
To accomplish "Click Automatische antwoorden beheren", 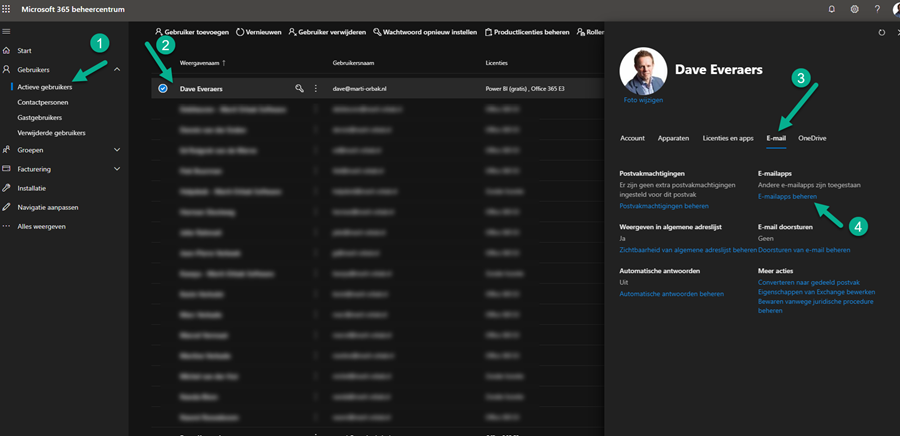I will pyautogui.click(x=672, y=294).
